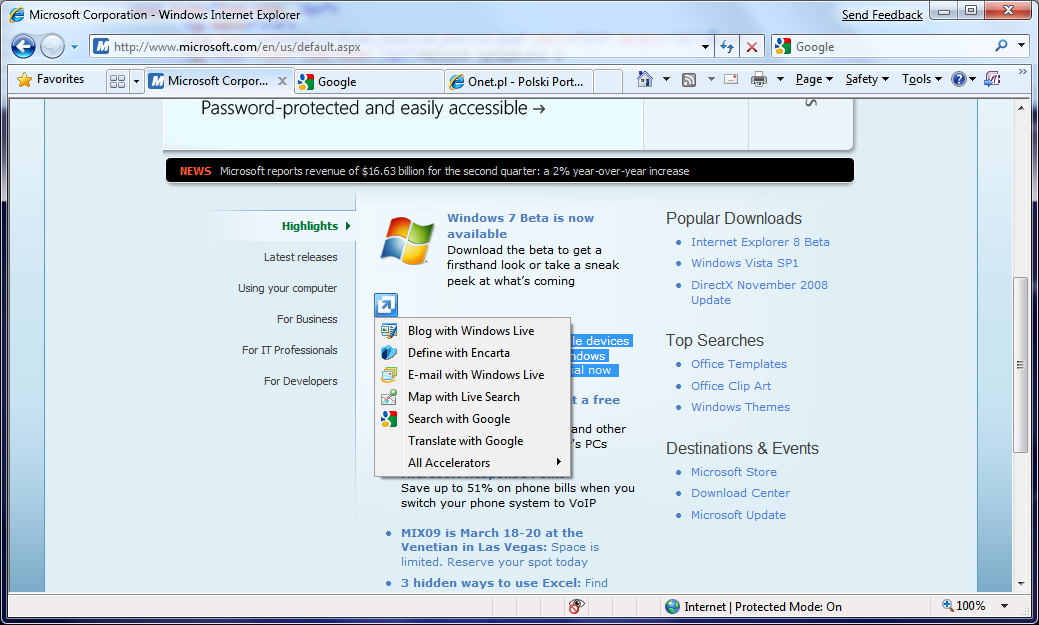The image size is (1039, 625).
Task: Choose Translate with Google
Action: point(472,441)
